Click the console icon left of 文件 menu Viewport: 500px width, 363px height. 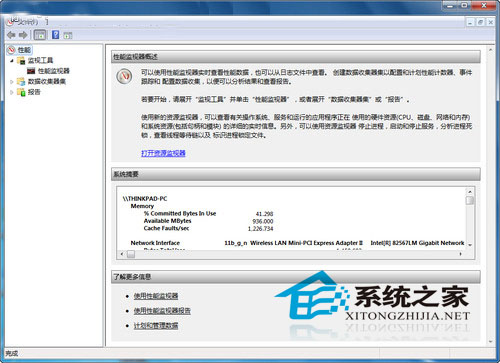tap(11, 22)
